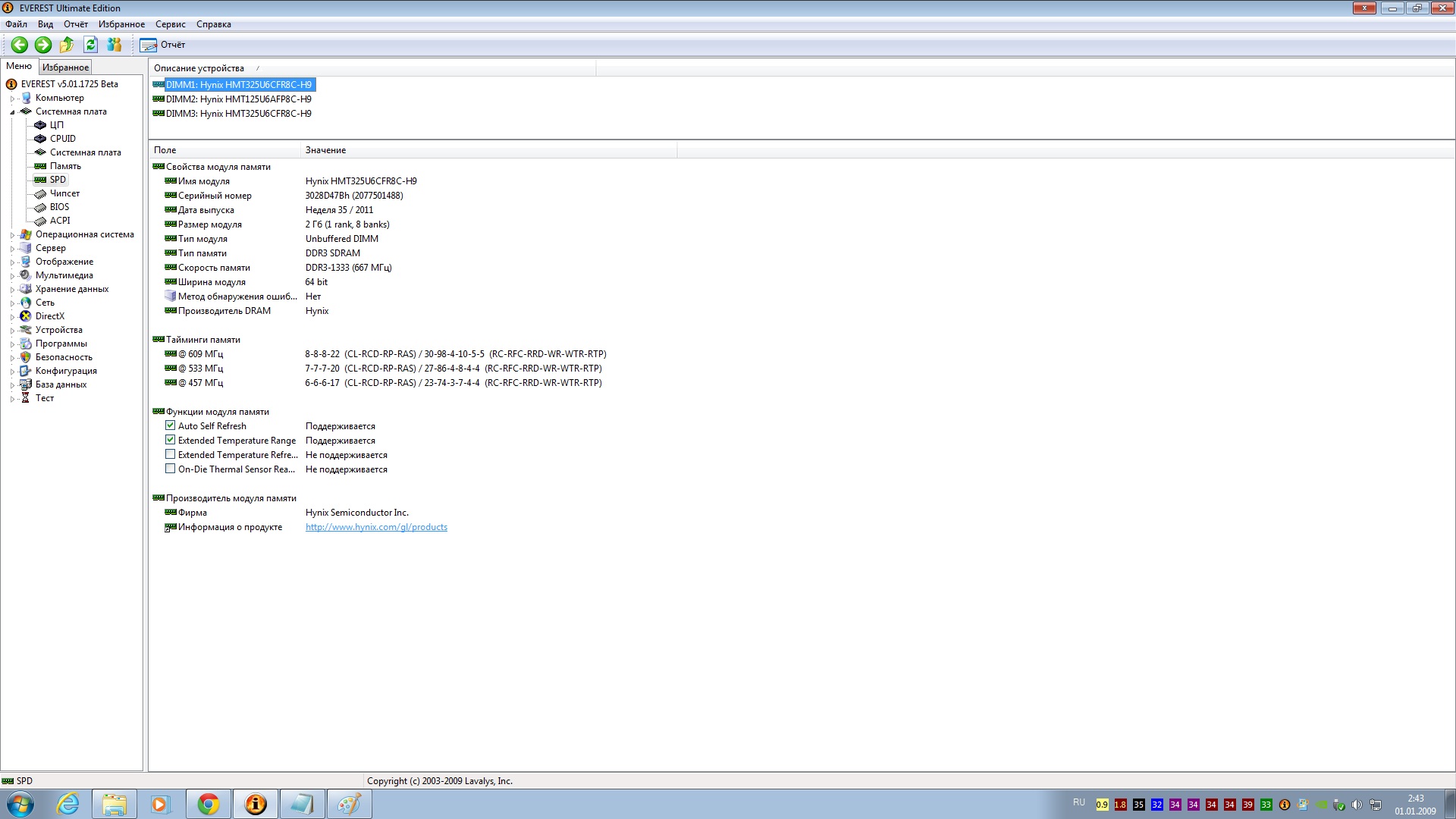Expand the Отображение tree node
This screenshot has width=1456, height=819.
pos(12,262)
